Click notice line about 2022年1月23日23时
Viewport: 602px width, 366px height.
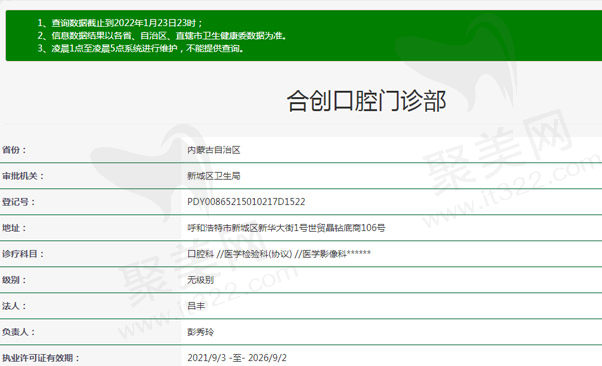tap(120, 23)
